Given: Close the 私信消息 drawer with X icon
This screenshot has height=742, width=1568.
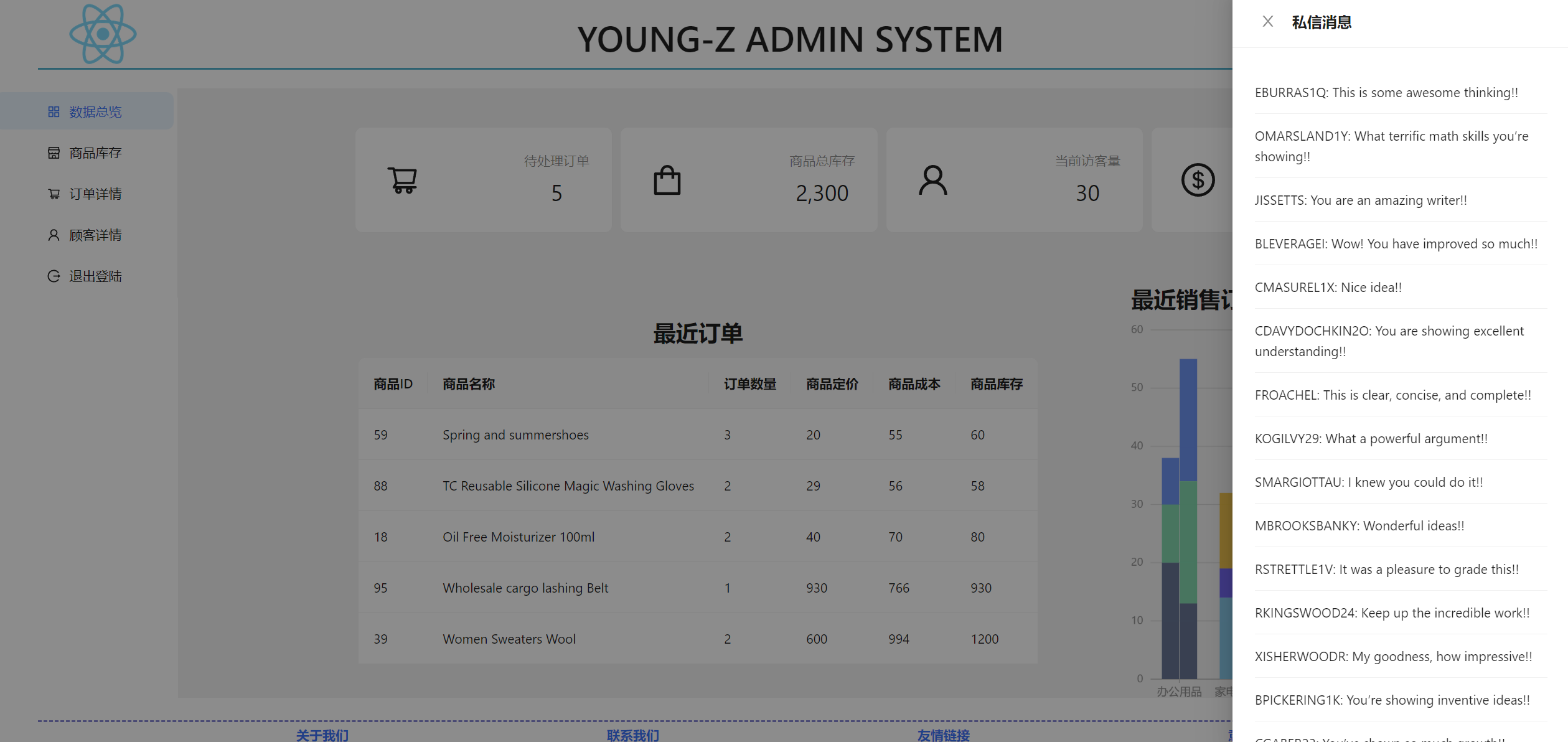Looking at the screenshot, I should [x=1267, y=22].
